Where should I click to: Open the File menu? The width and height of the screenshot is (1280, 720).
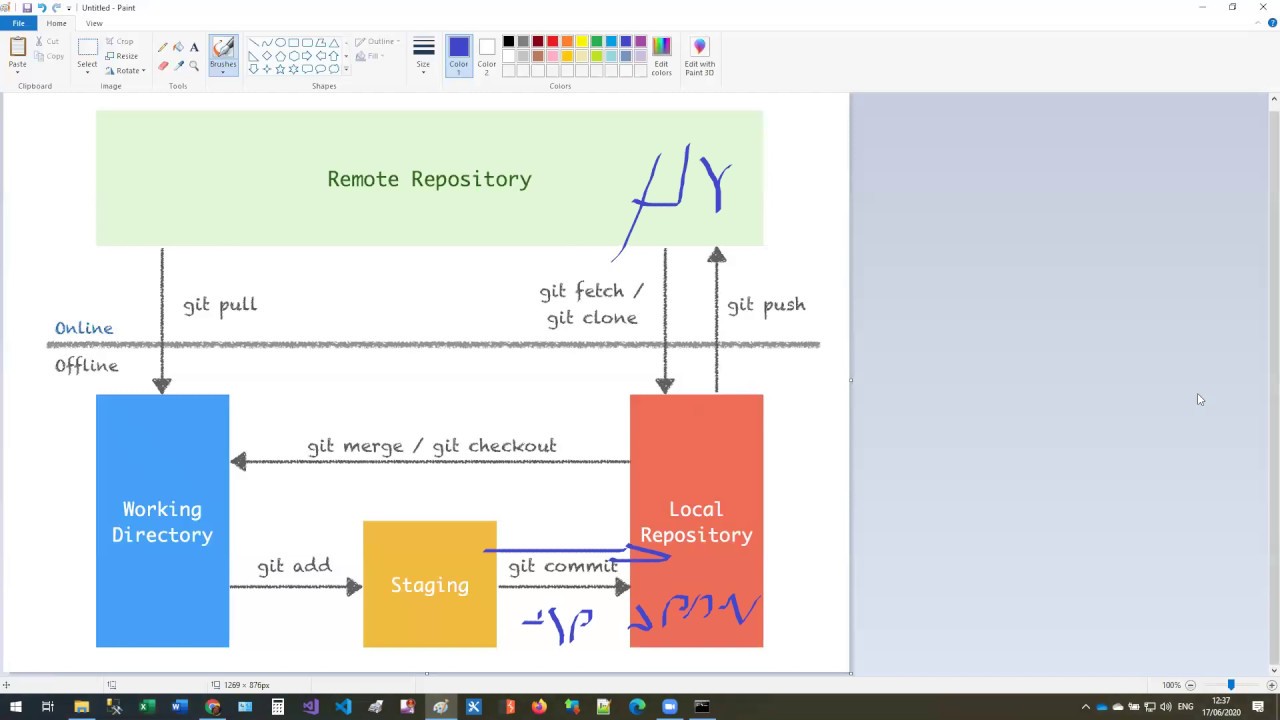18,23
